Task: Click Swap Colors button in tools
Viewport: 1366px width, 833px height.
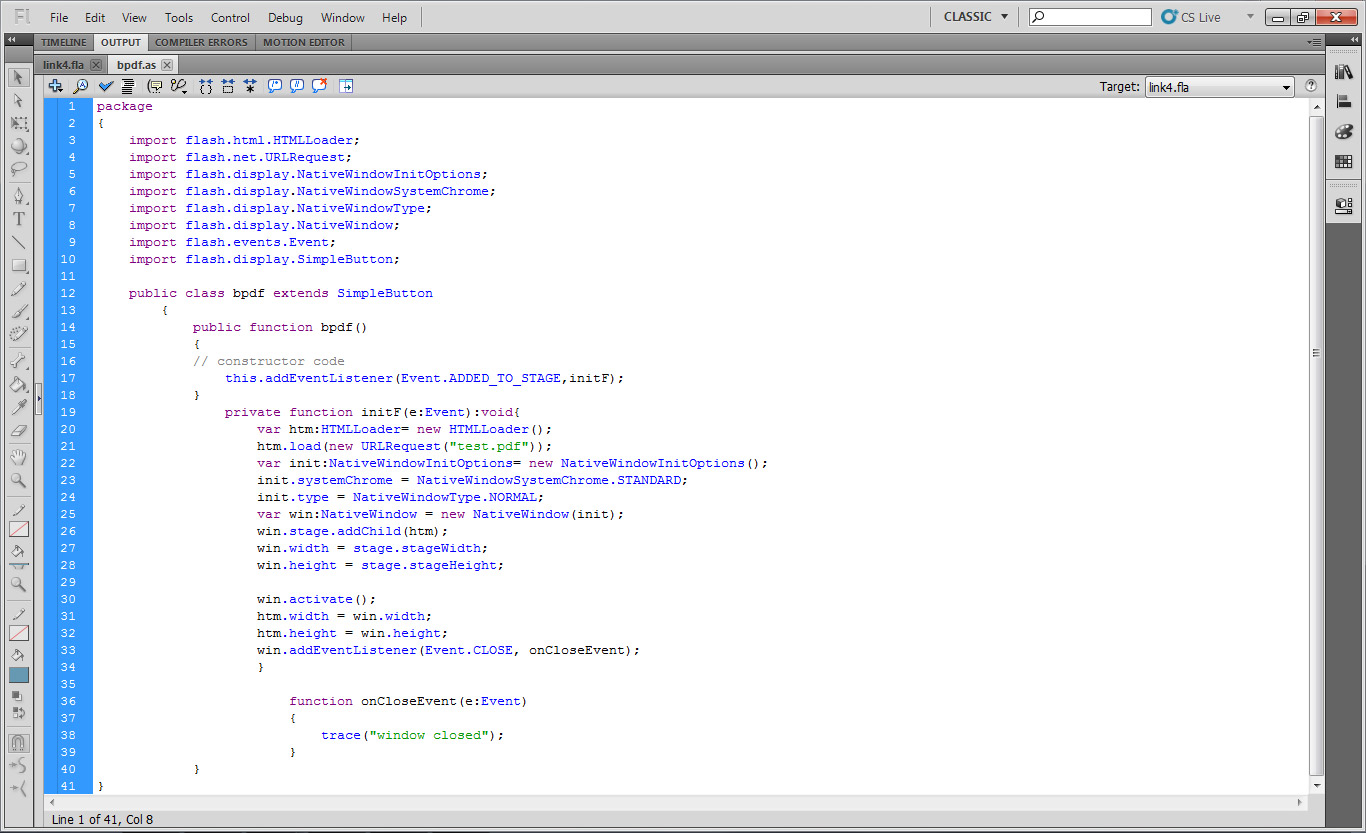Action: (17, 713)
